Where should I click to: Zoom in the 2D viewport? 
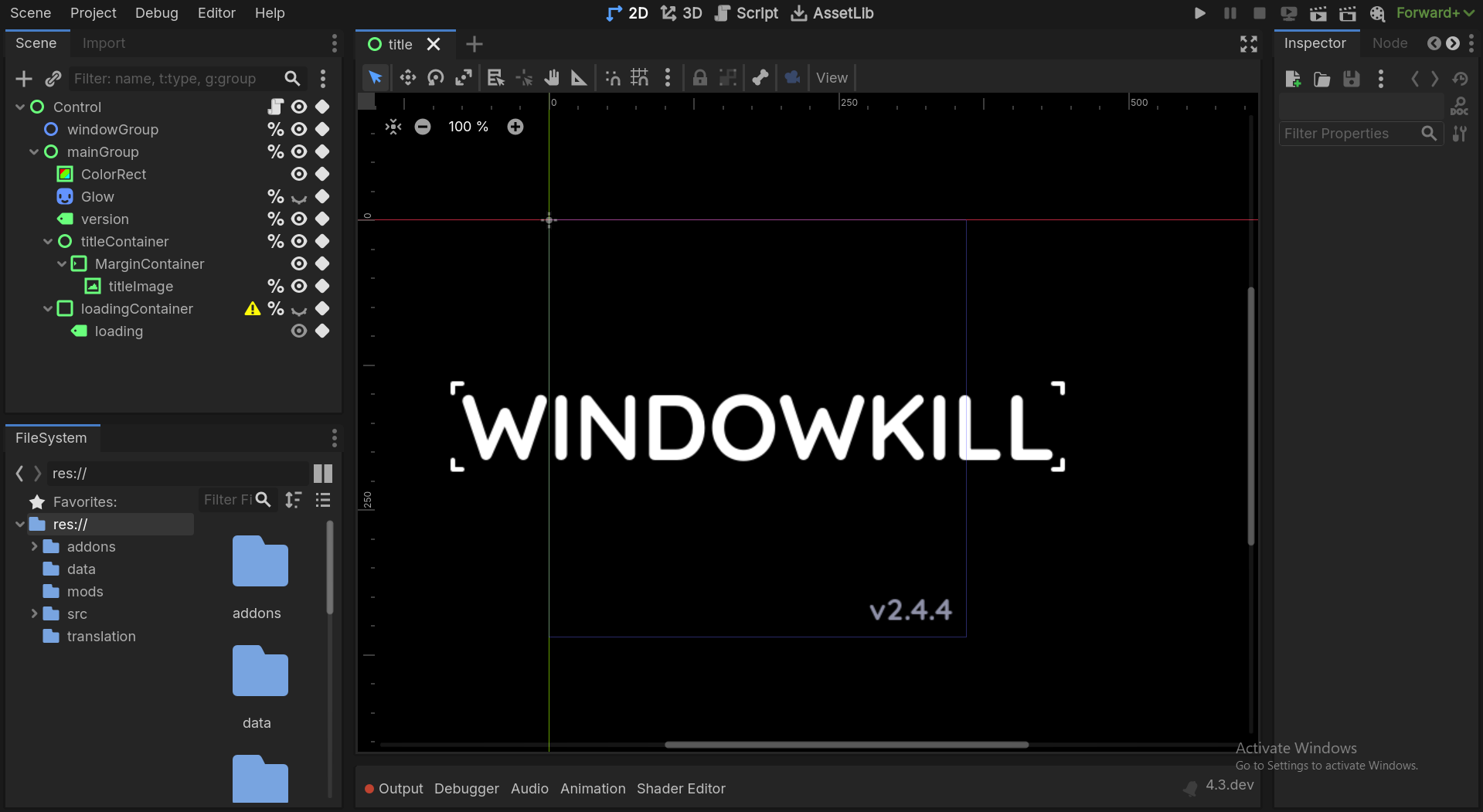(515, 127)
